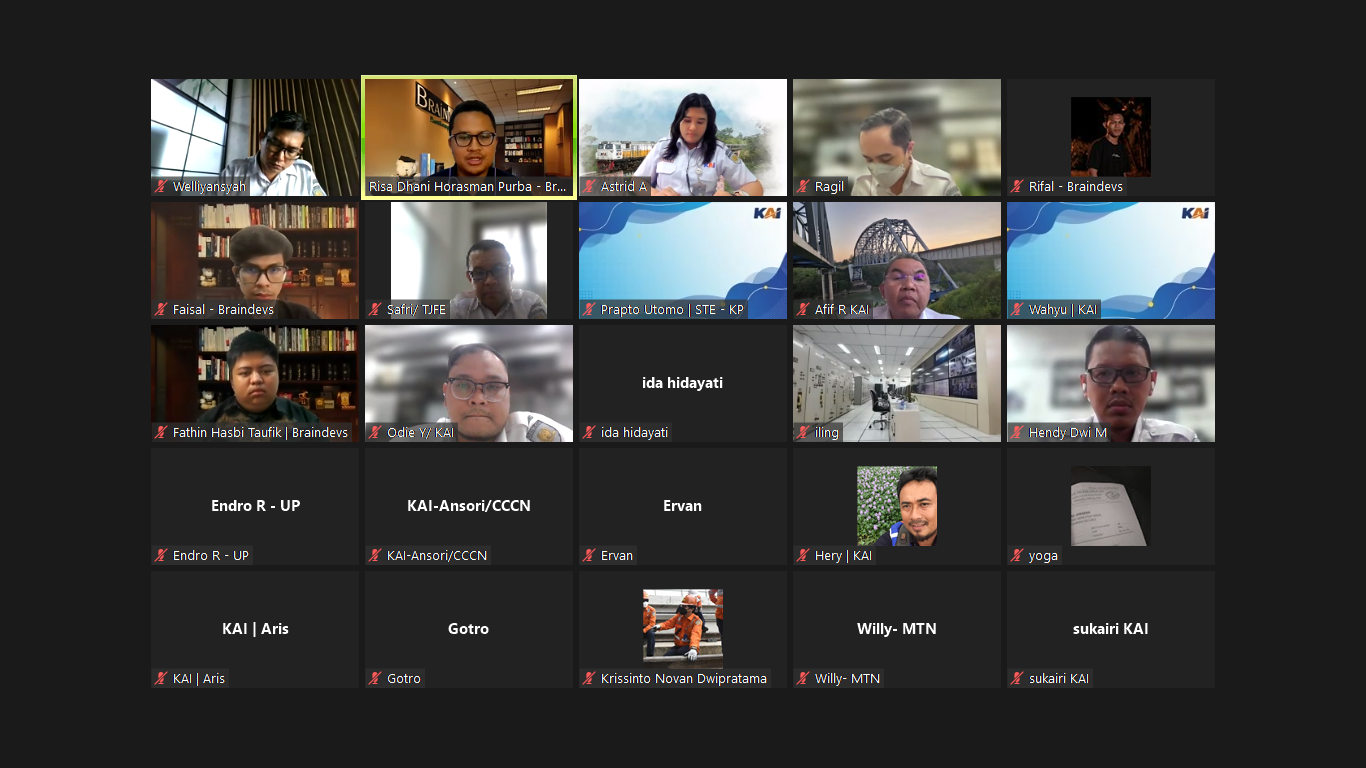Screen dimensions: 1366x768
Task: Click the muted mic icon for Astrid A
Action: [589, 187]
